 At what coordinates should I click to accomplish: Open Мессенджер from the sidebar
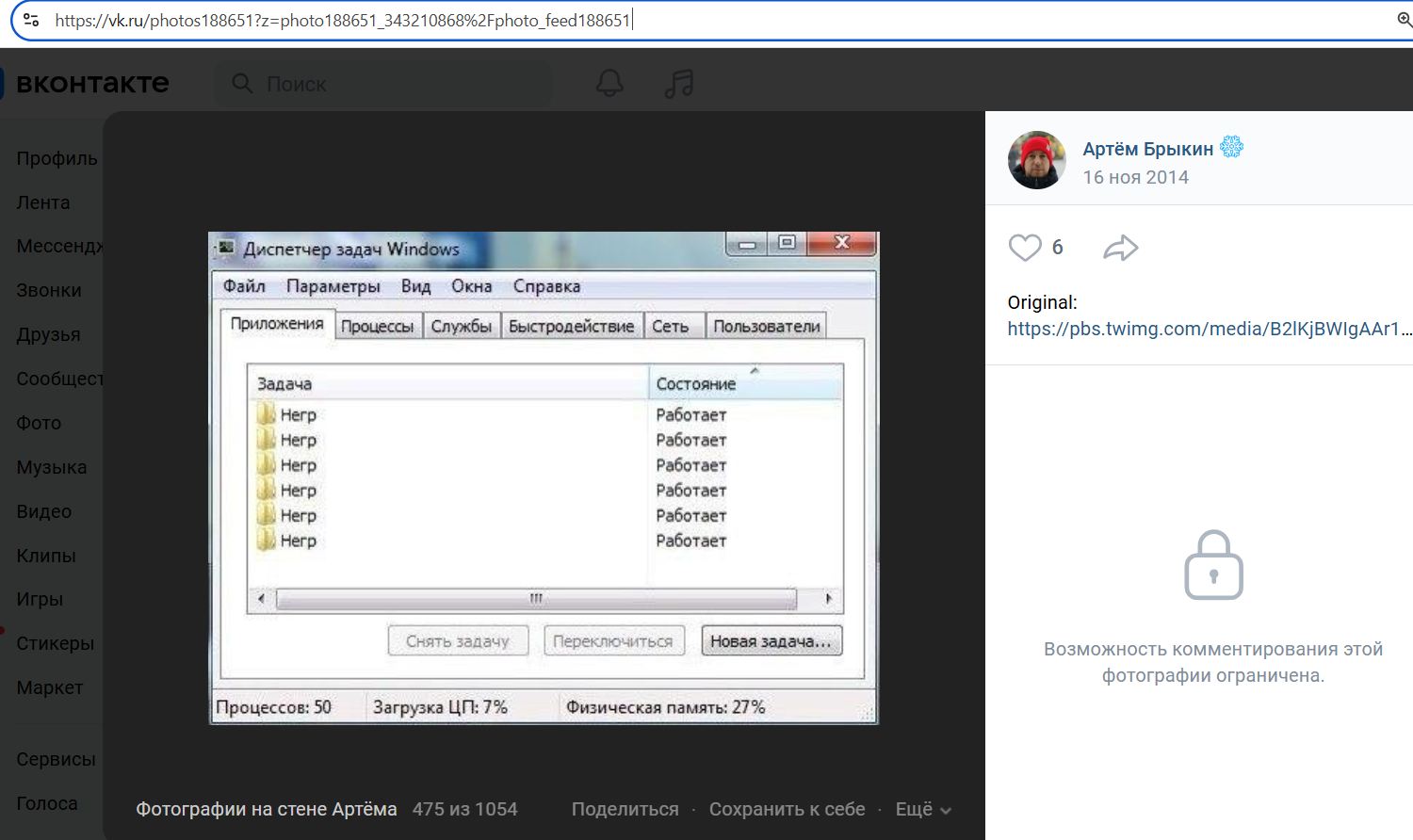tap(59, 246)
